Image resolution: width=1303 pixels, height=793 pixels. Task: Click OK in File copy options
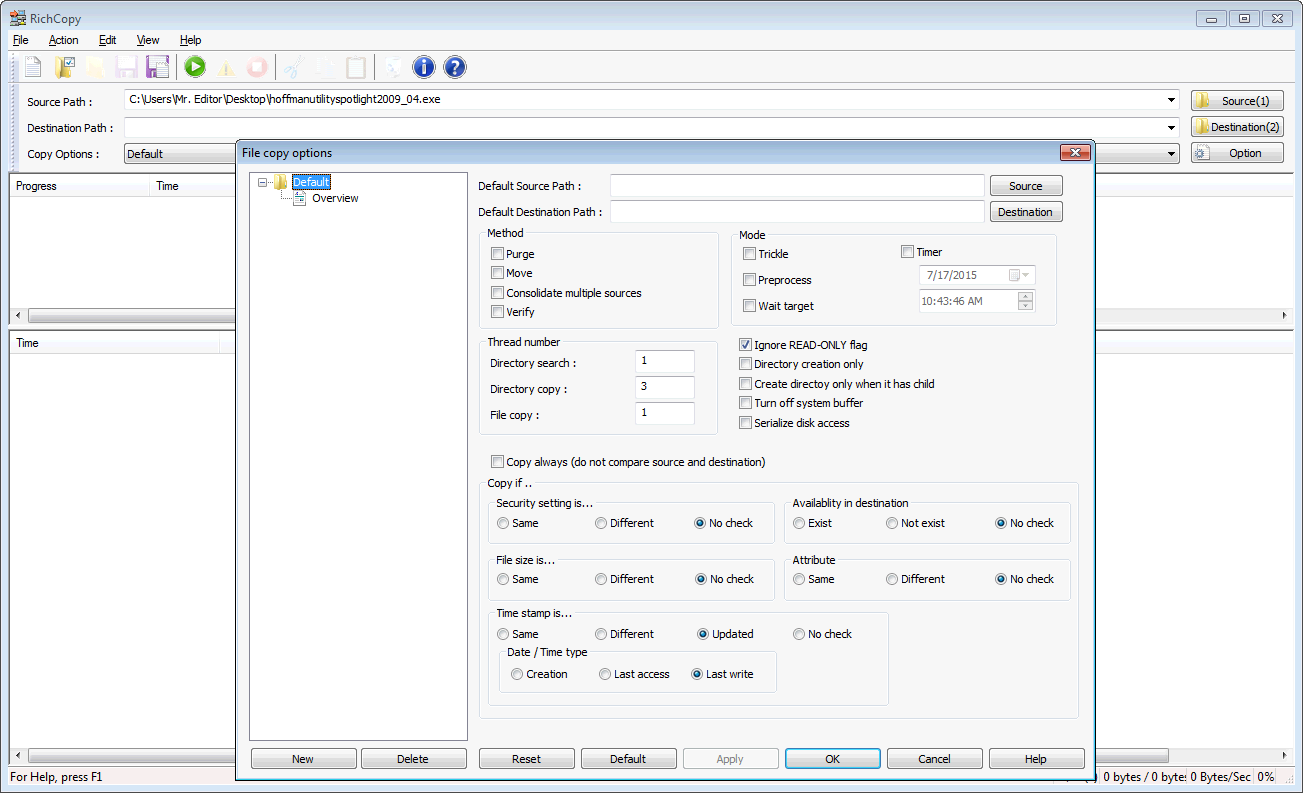coord(832,759)
